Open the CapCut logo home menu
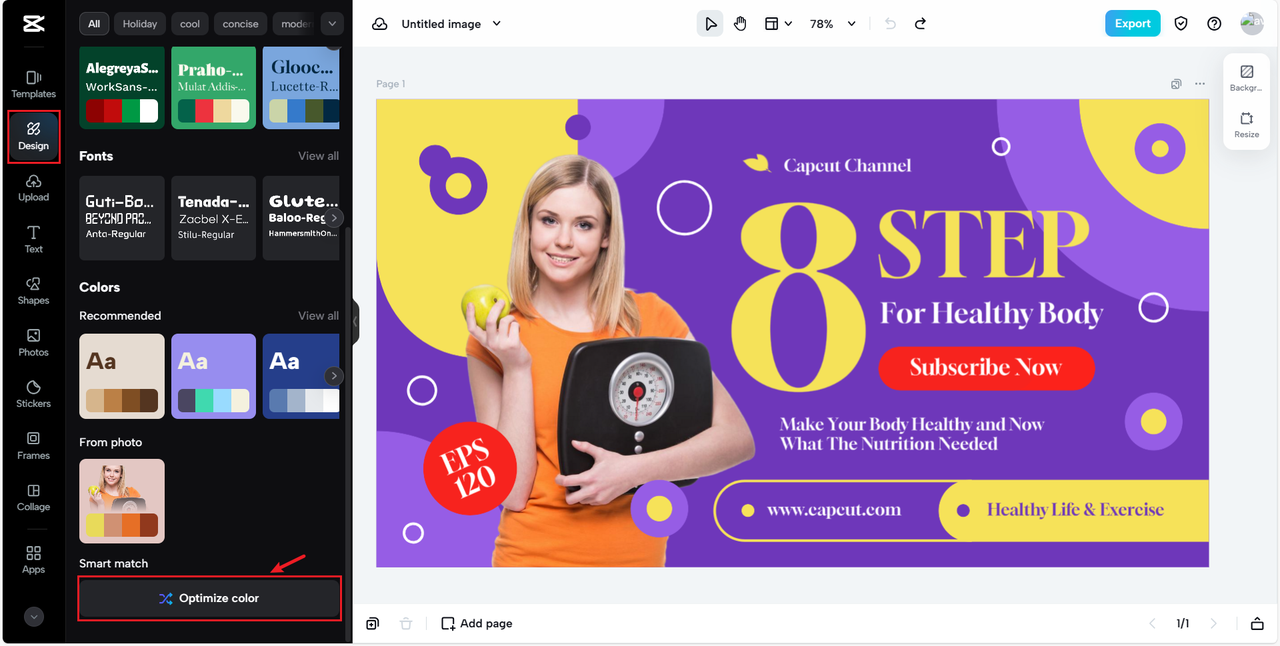Viewport: 1280px width, 646px height. click(33, 23)
